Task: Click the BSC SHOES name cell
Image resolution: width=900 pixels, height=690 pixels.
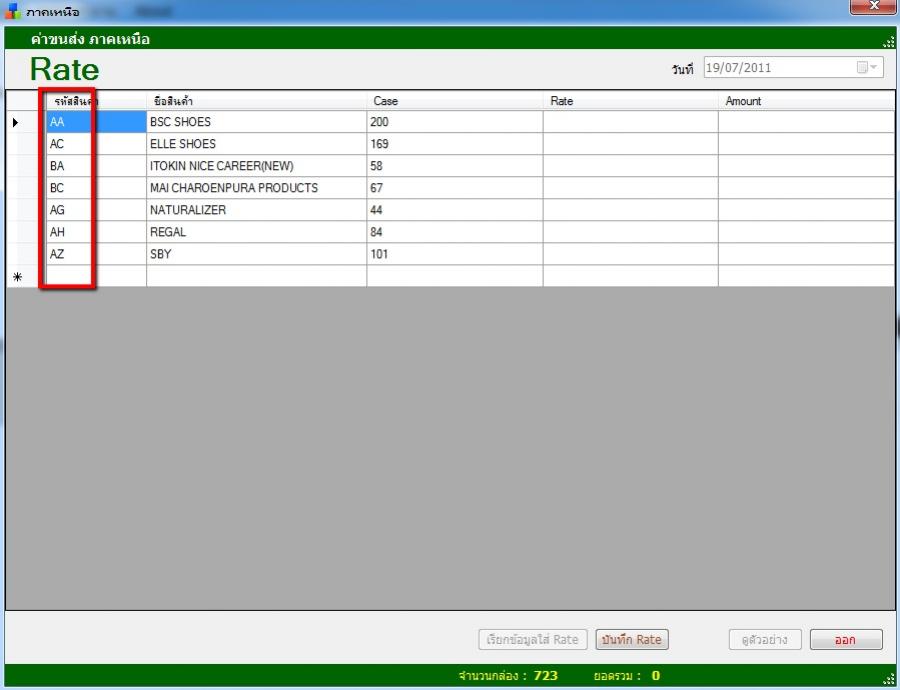Action: pos(257,122)
